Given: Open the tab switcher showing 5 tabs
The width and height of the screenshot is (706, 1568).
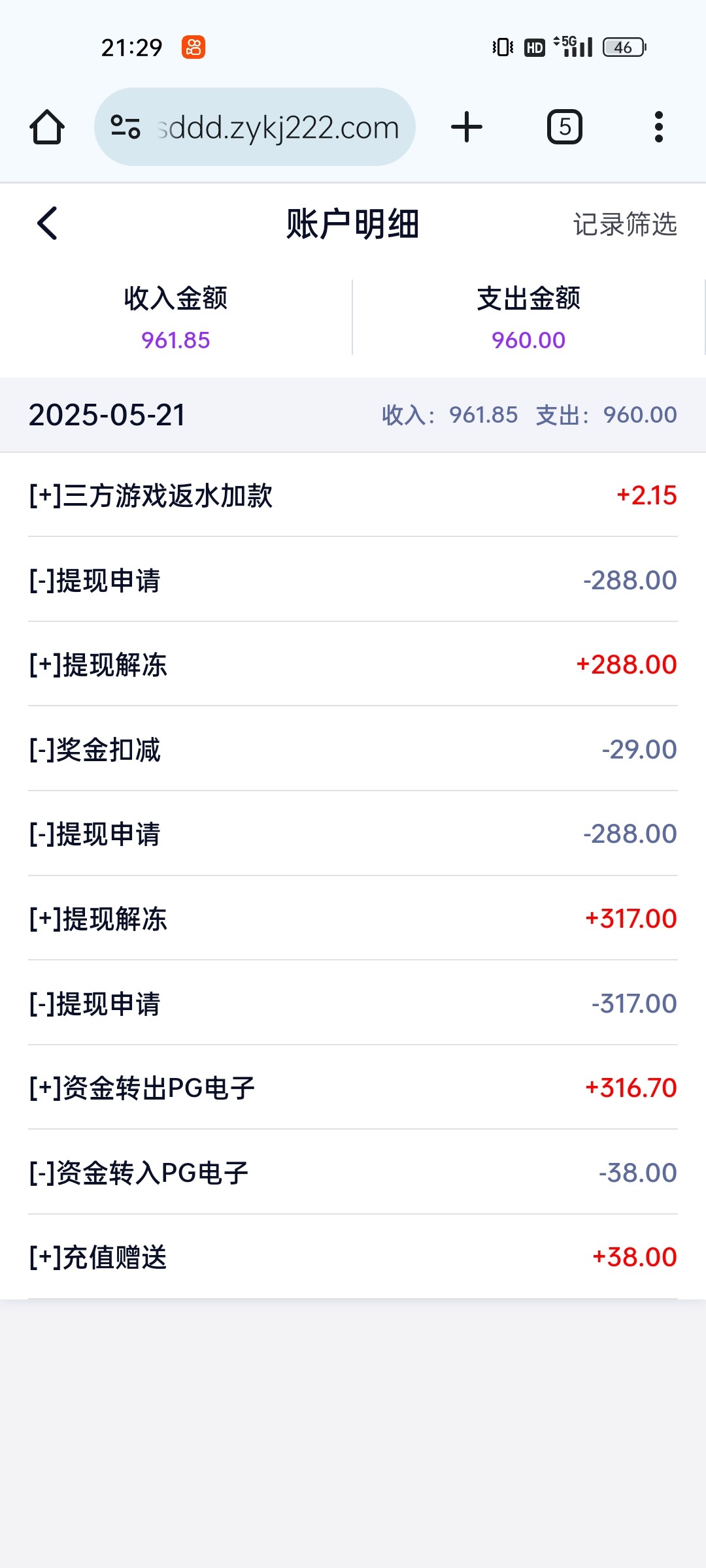Looking at the screenshot, I should pos(565,127).
